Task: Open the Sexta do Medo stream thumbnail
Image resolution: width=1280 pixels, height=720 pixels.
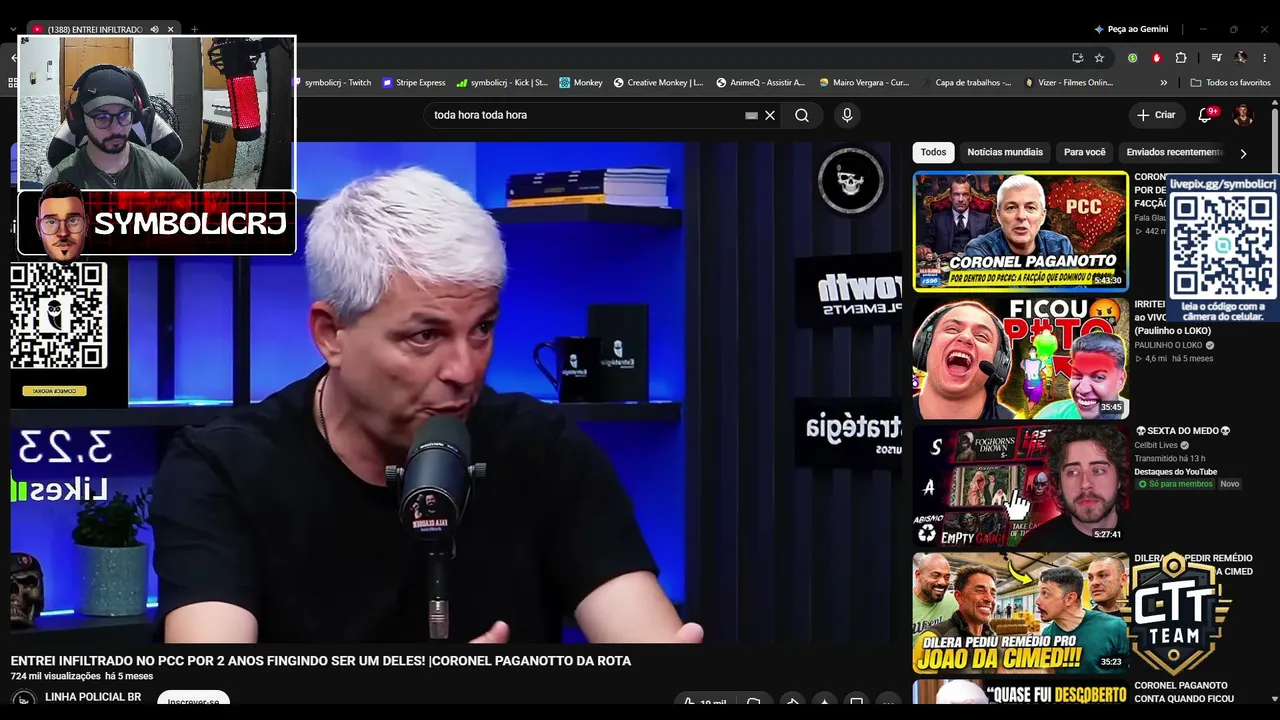Action: pos(1020,485)
